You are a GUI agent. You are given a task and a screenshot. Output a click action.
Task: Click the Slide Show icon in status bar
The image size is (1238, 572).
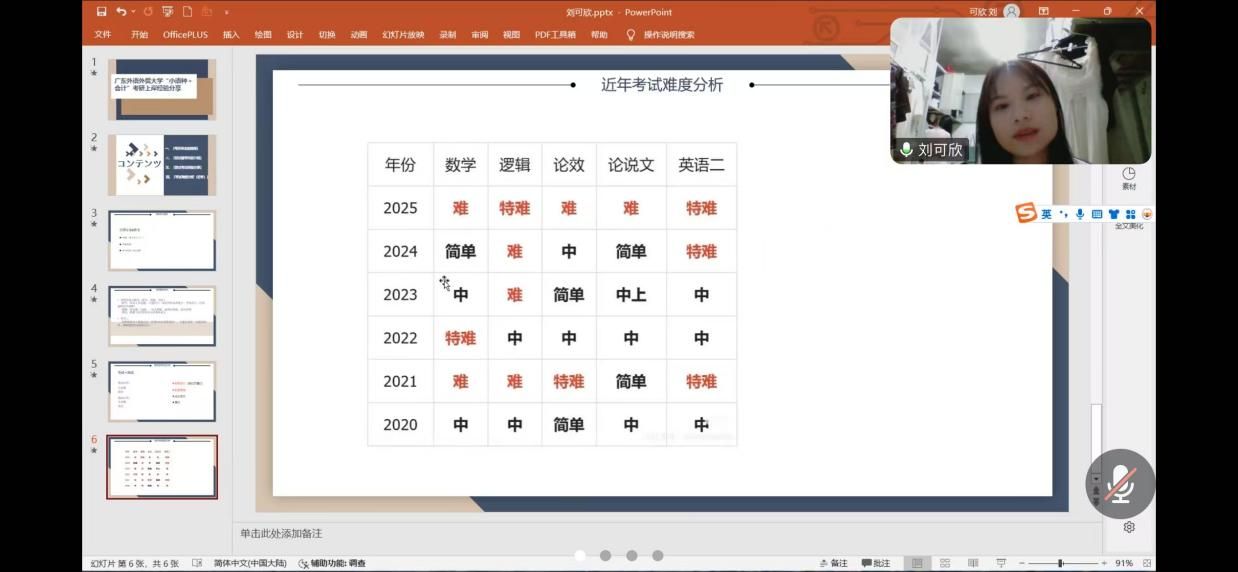[1001, 563]
